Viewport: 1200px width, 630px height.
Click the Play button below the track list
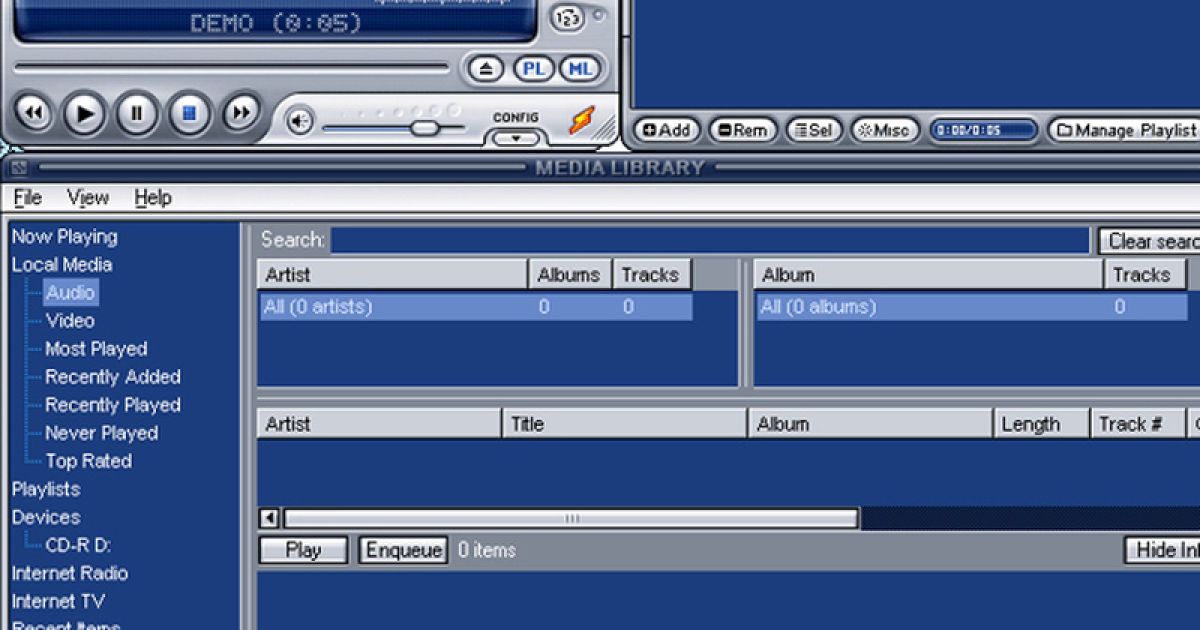point(303,550)
